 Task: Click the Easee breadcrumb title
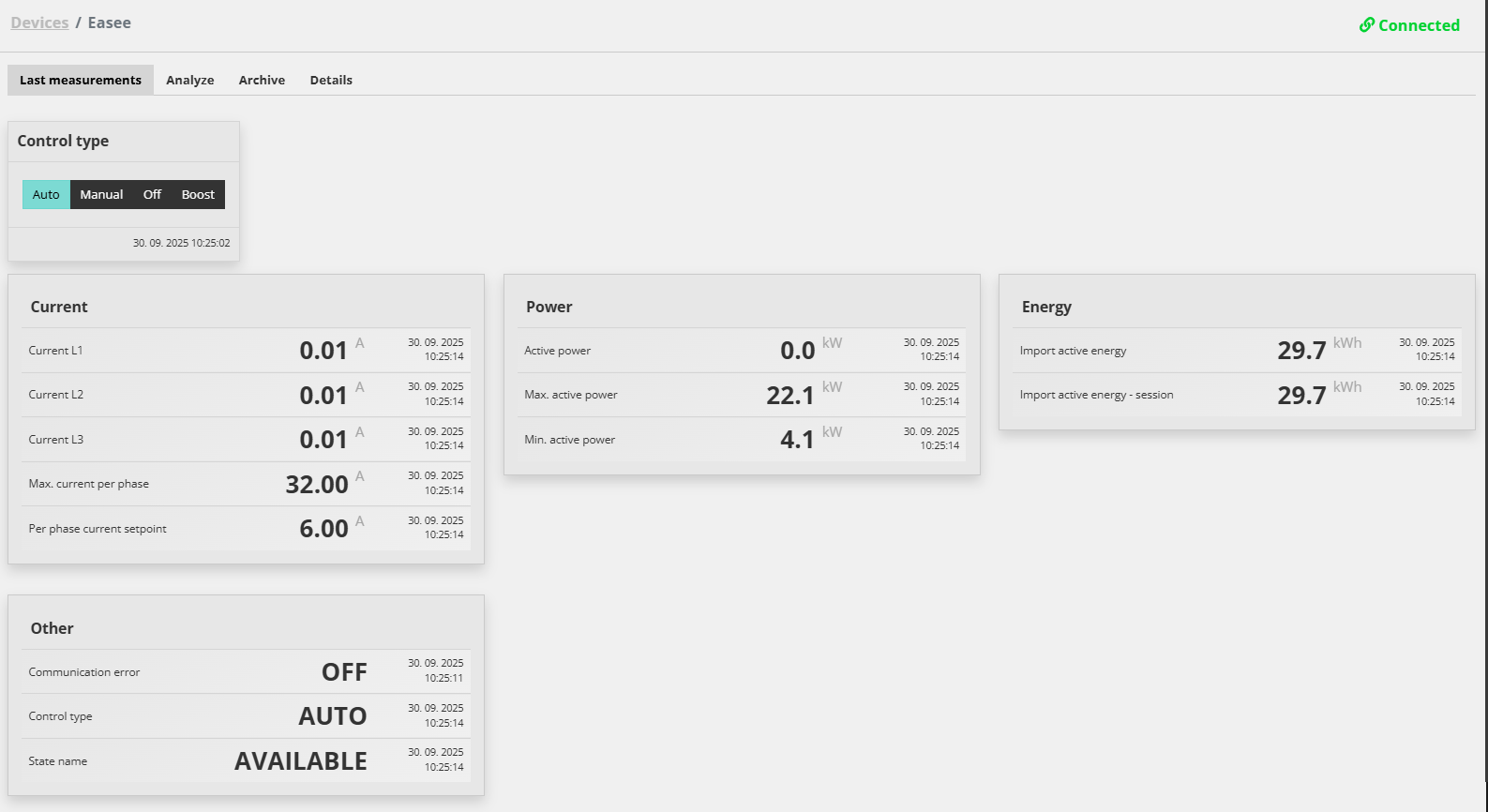109,23
